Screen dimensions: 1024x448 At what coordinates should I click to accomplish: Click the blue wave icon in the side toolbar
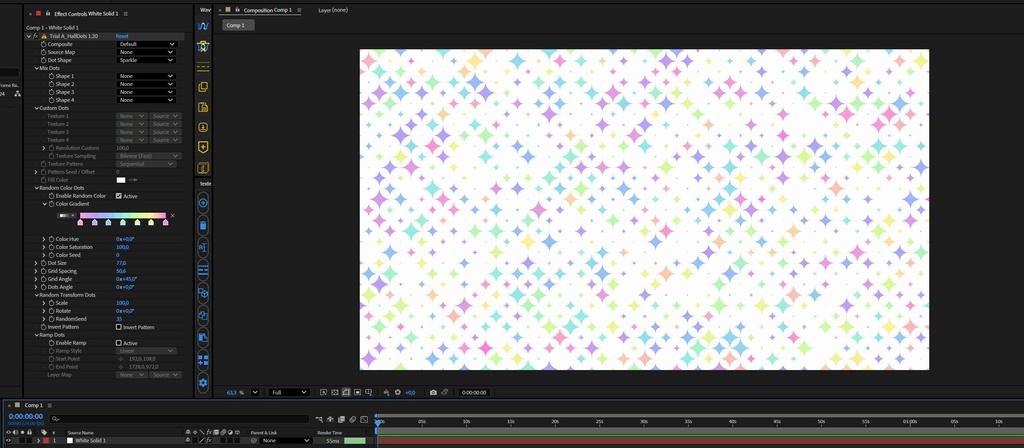pyautogui.click(x=203, y=27)
